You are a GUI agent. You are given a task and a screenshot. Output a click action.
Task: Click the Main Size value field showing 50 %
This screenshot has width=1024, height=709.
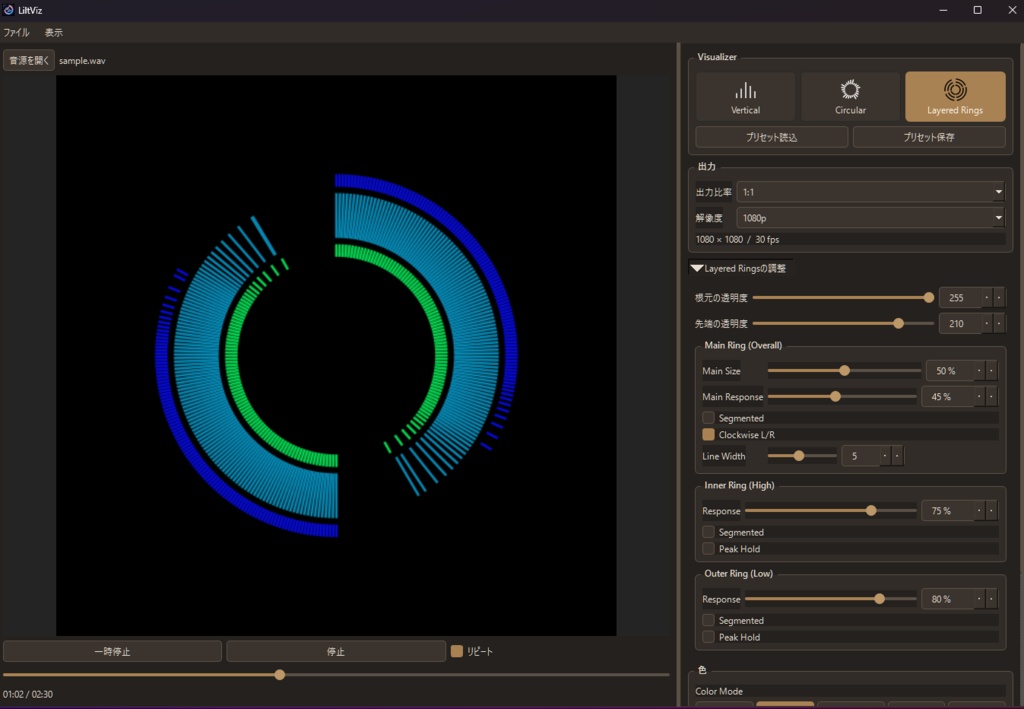coord(950,371)
